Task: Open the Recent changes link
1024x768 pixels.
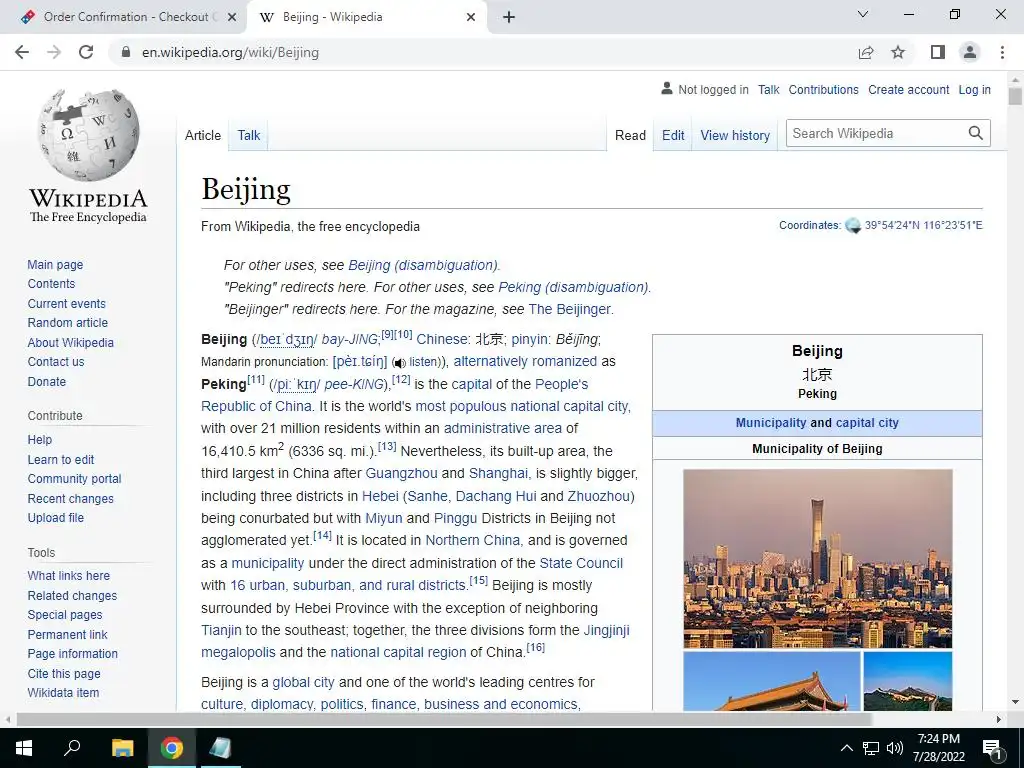Action: [x=71, y=498]
